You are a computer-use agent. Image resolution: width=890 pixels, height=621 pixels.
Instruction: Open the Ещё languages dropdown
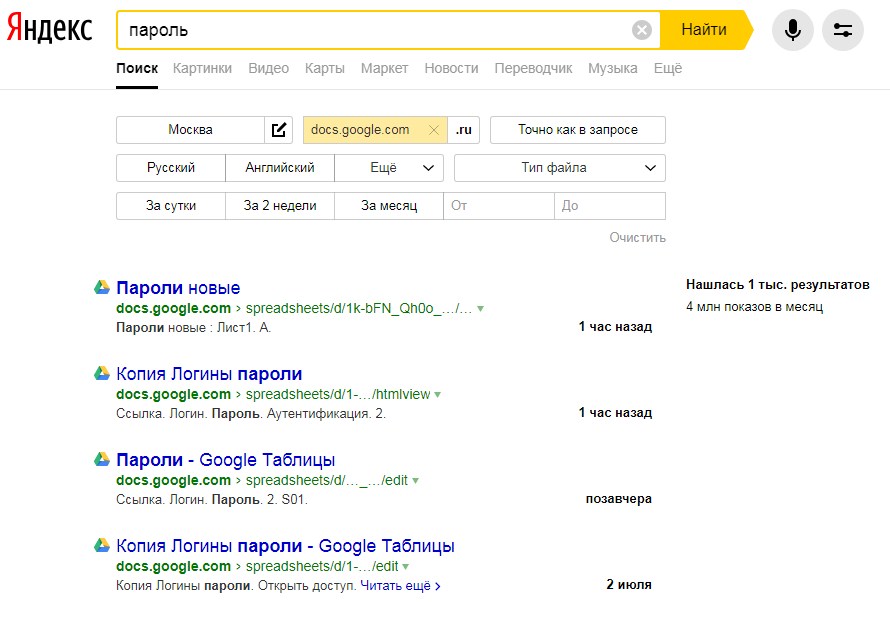pyautogui.click(x=389, y=168)
